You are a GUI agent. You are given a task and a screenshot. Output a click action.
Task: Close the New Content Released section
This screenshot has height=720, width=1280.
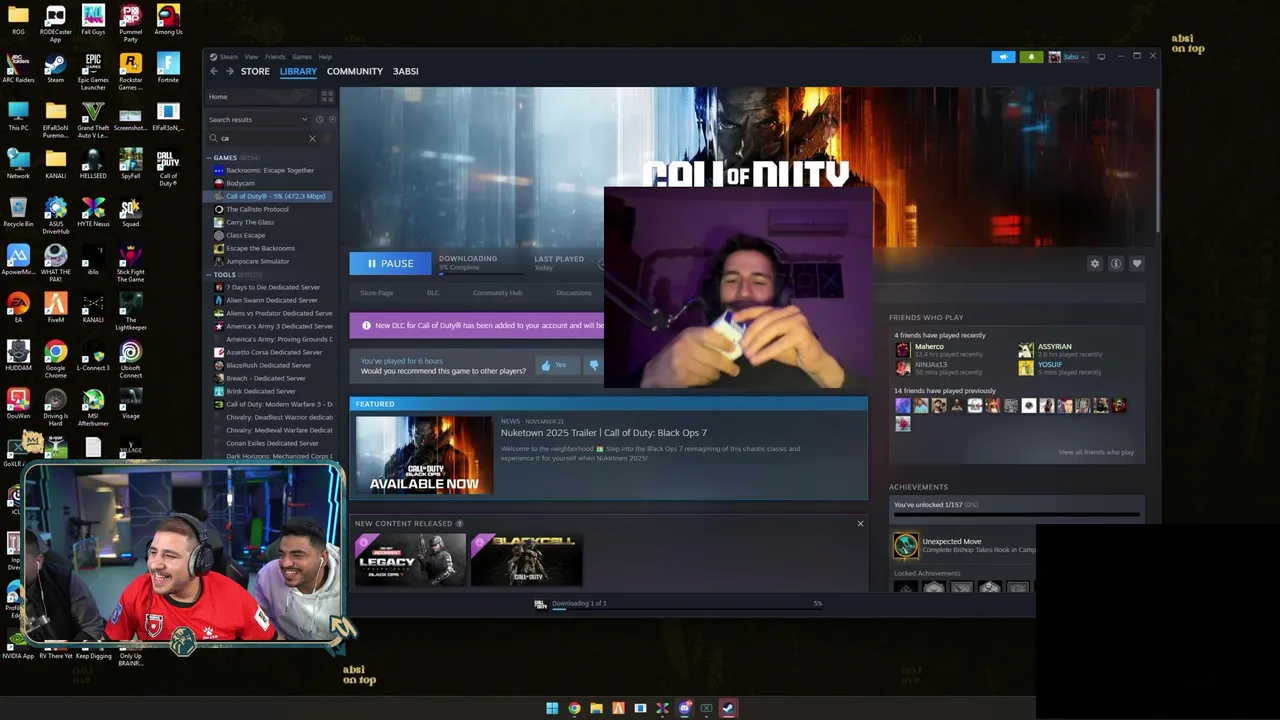tap(860, 523)
